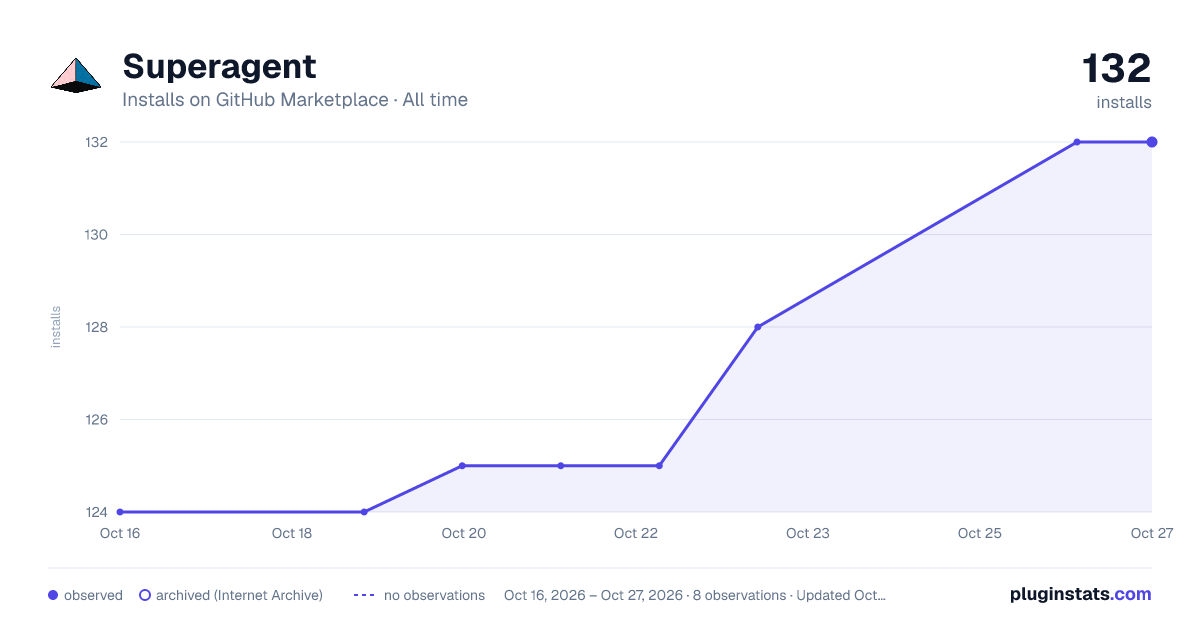The image size is (1200, 630).
Task: Click the x-axis label Oct 27
Action: 1151,534
